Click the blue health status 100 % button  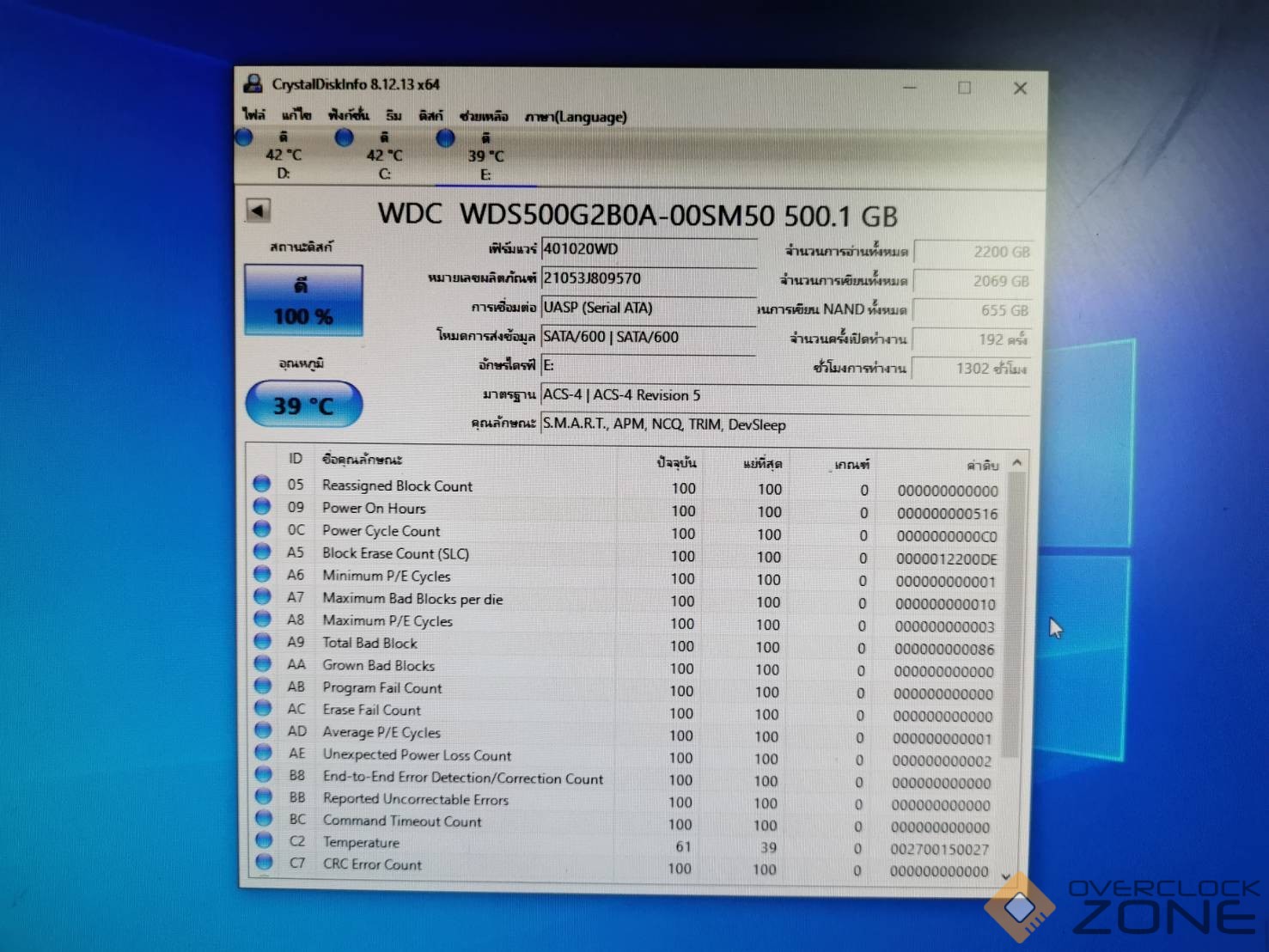click(x=303, y=301)
